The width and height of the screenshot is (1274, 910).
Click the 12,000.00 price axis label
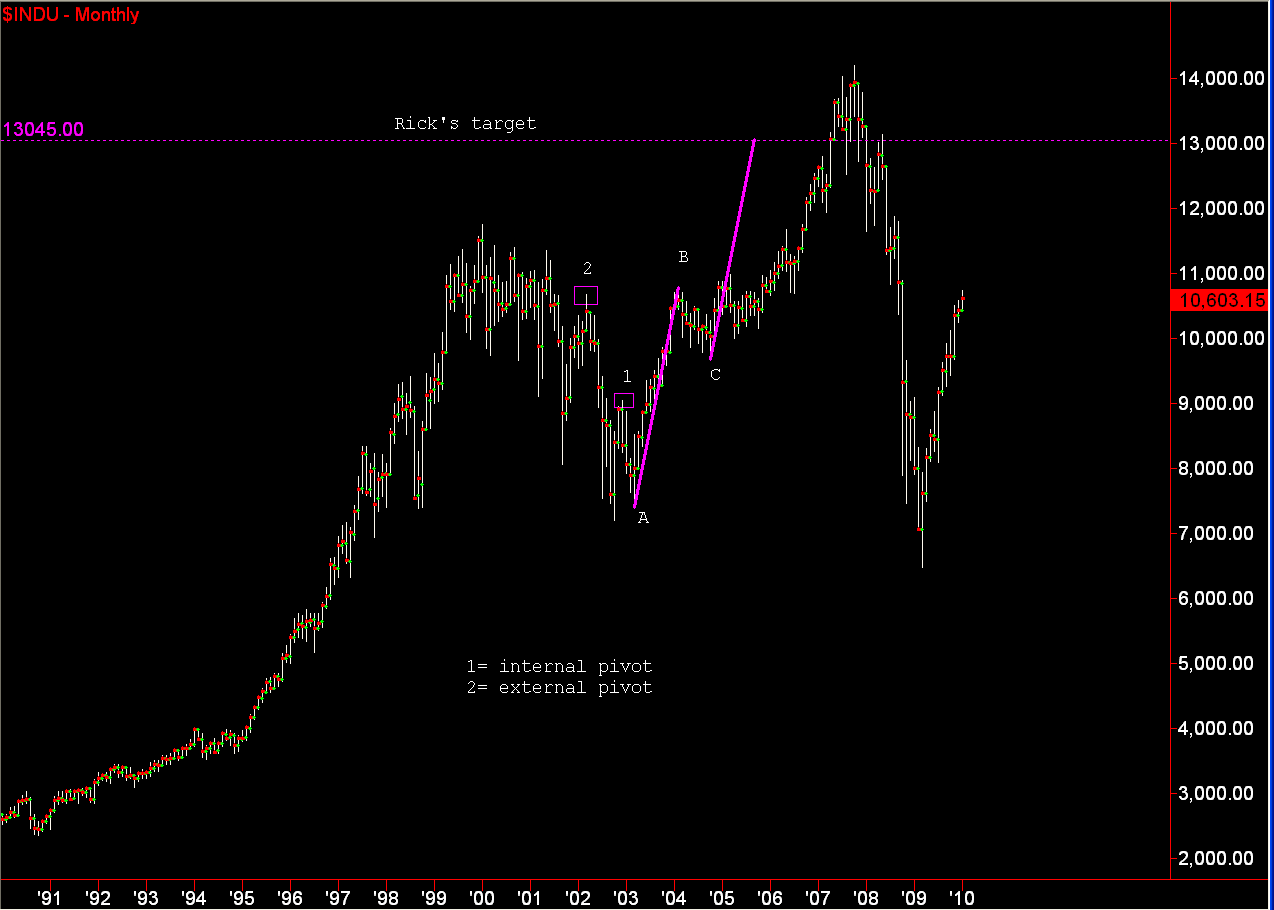1219,209
